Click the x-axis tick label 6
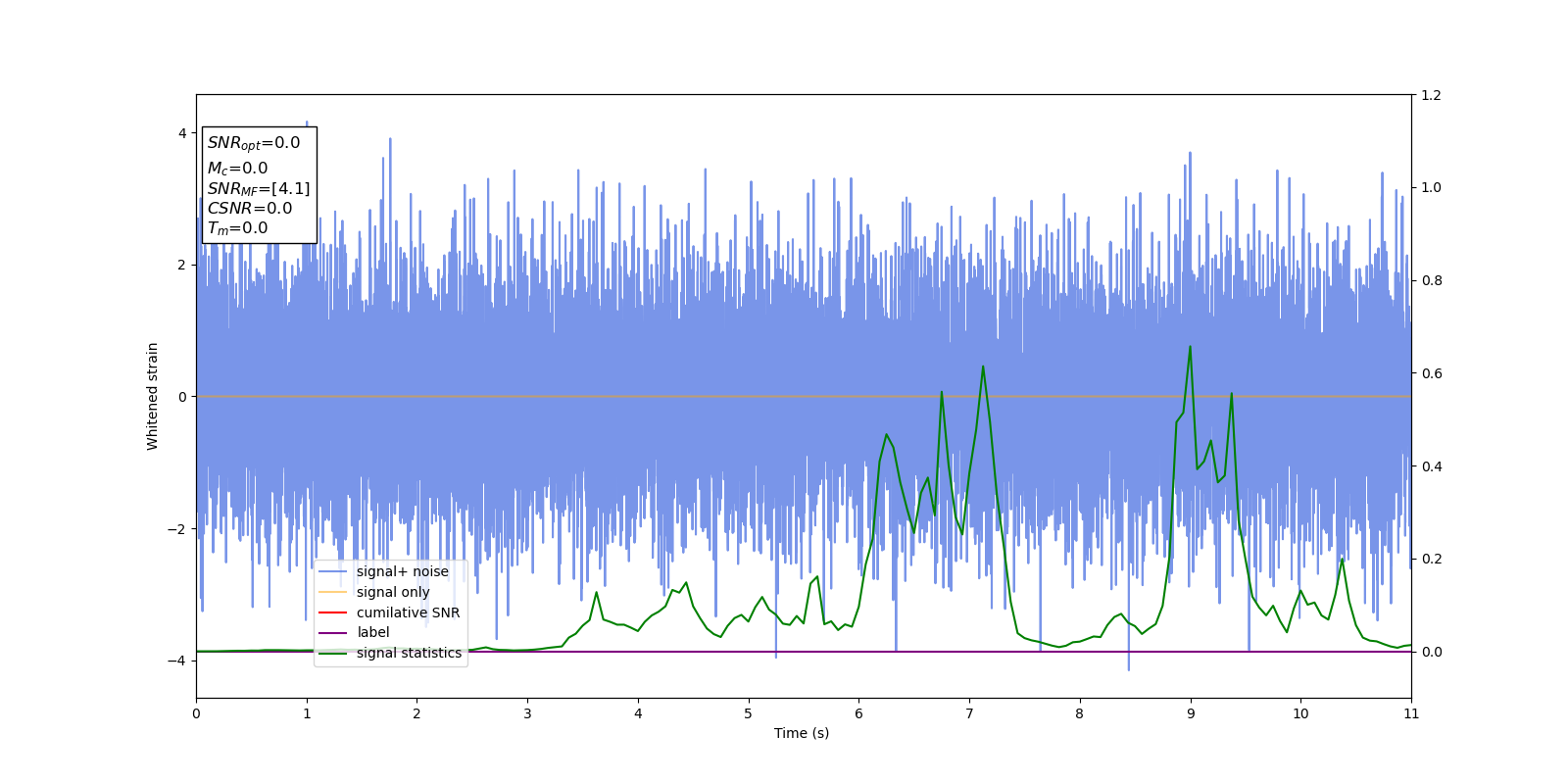The height and width of the screenshot is (784, 1568). click(x=859, y=713)
